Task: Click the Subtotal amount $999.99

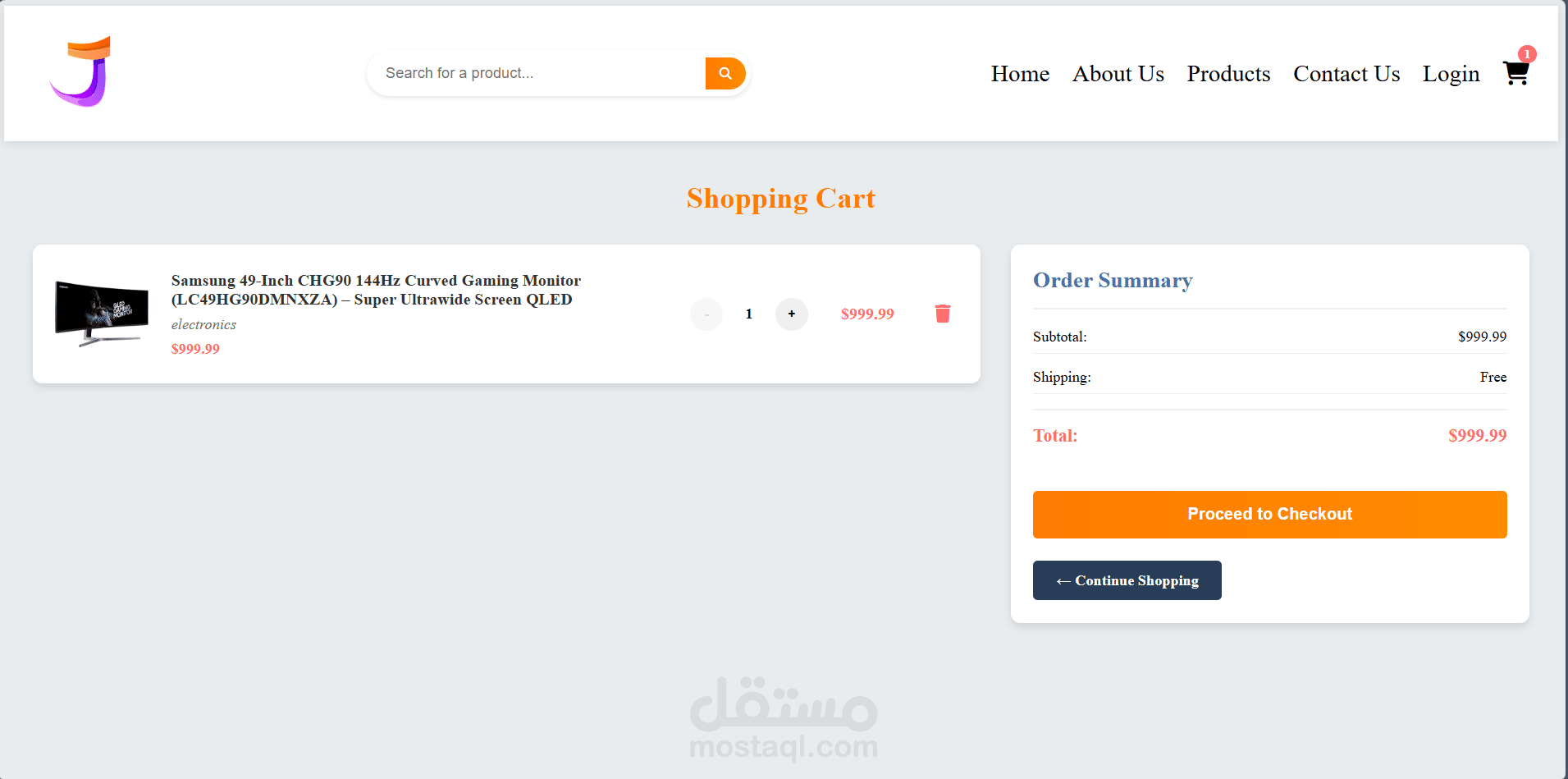Action: coord(1482,337)
